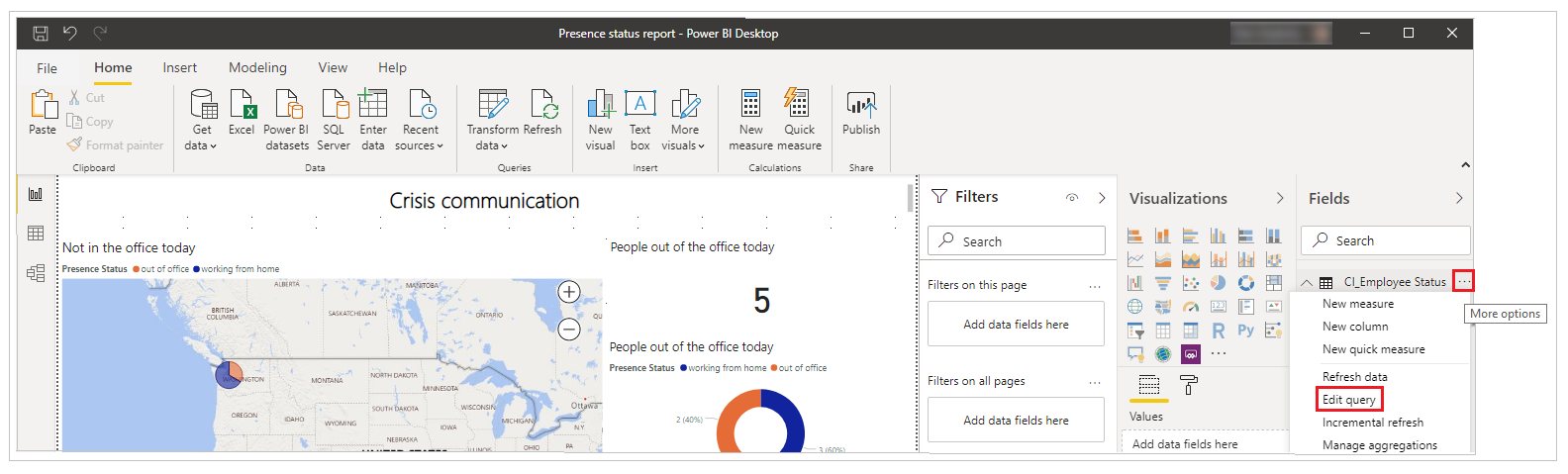Open options for Filters on this page
The height and width of the screenshot is (474, 1568).
click(x=1095, y=286)
